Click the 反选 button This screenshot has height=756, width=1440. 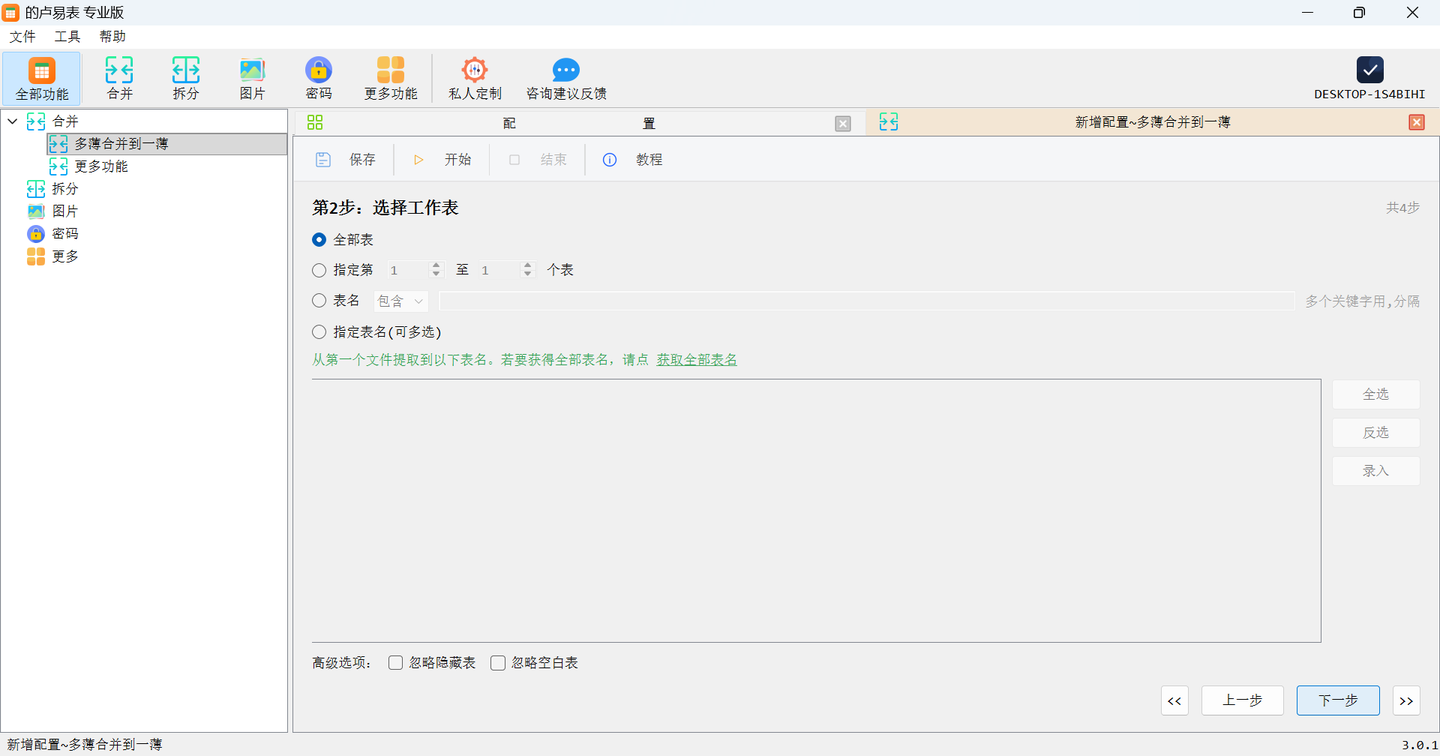point(1376,432)
